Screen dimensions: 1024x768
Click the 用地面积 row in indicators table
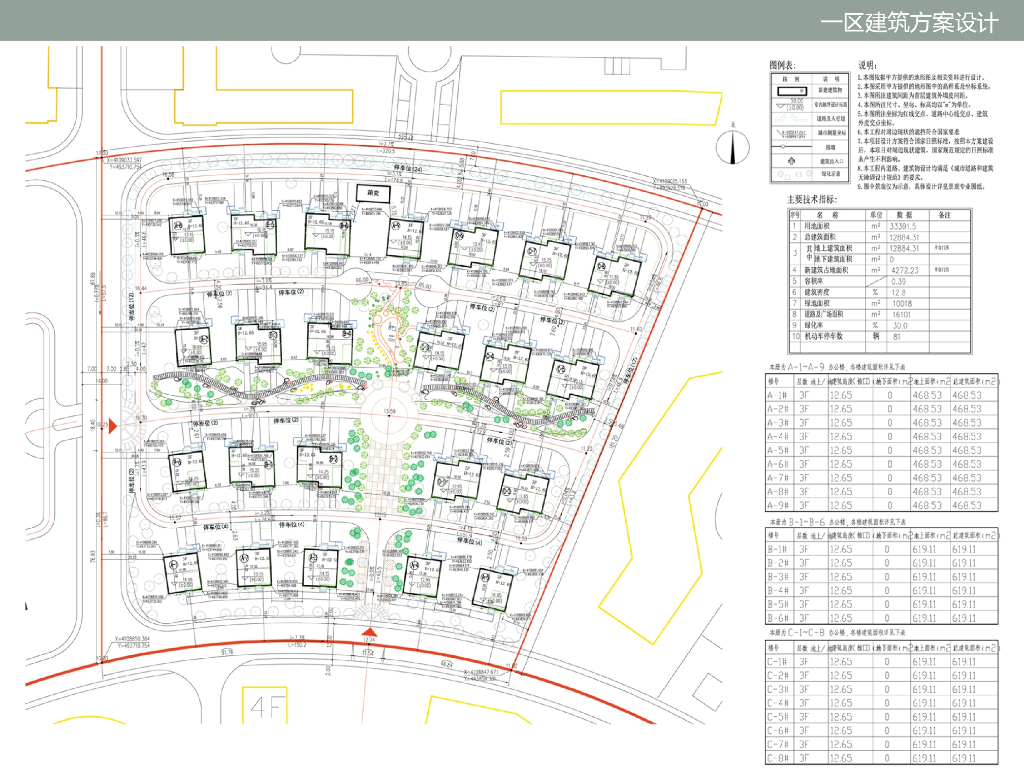coord(880,226)
